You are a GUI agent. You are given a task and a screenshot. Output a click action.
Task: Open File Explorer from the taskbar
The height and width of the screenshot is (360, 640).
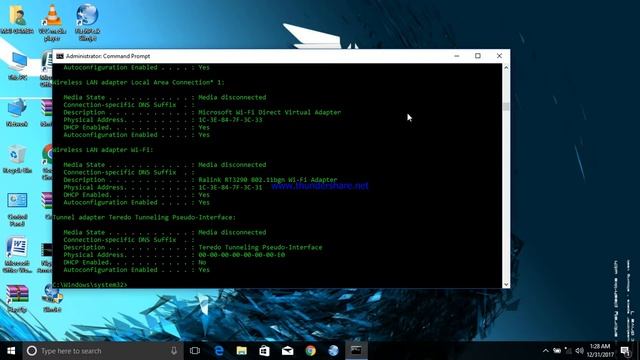[242, 351]
